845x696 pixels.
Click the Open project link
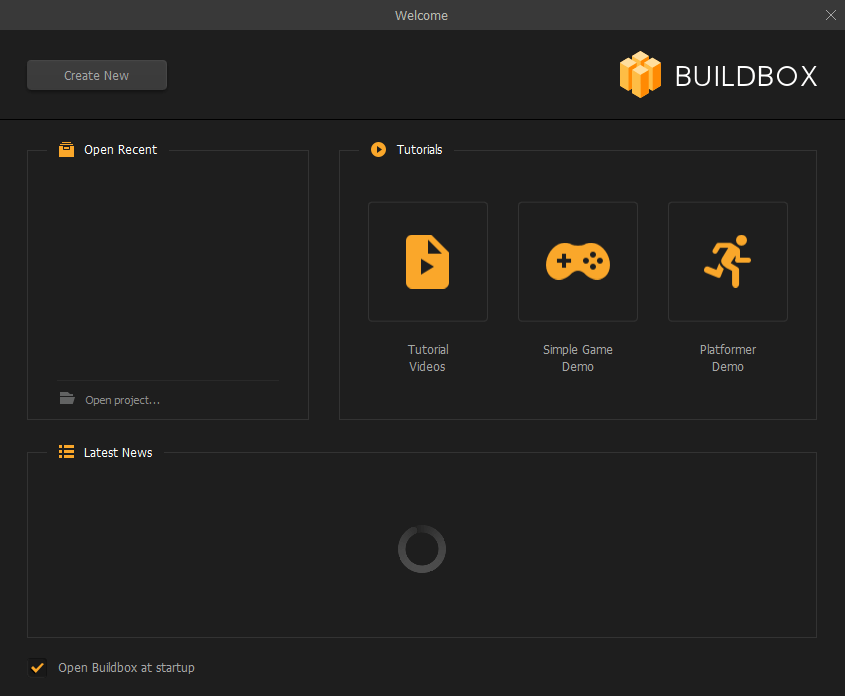121,398
